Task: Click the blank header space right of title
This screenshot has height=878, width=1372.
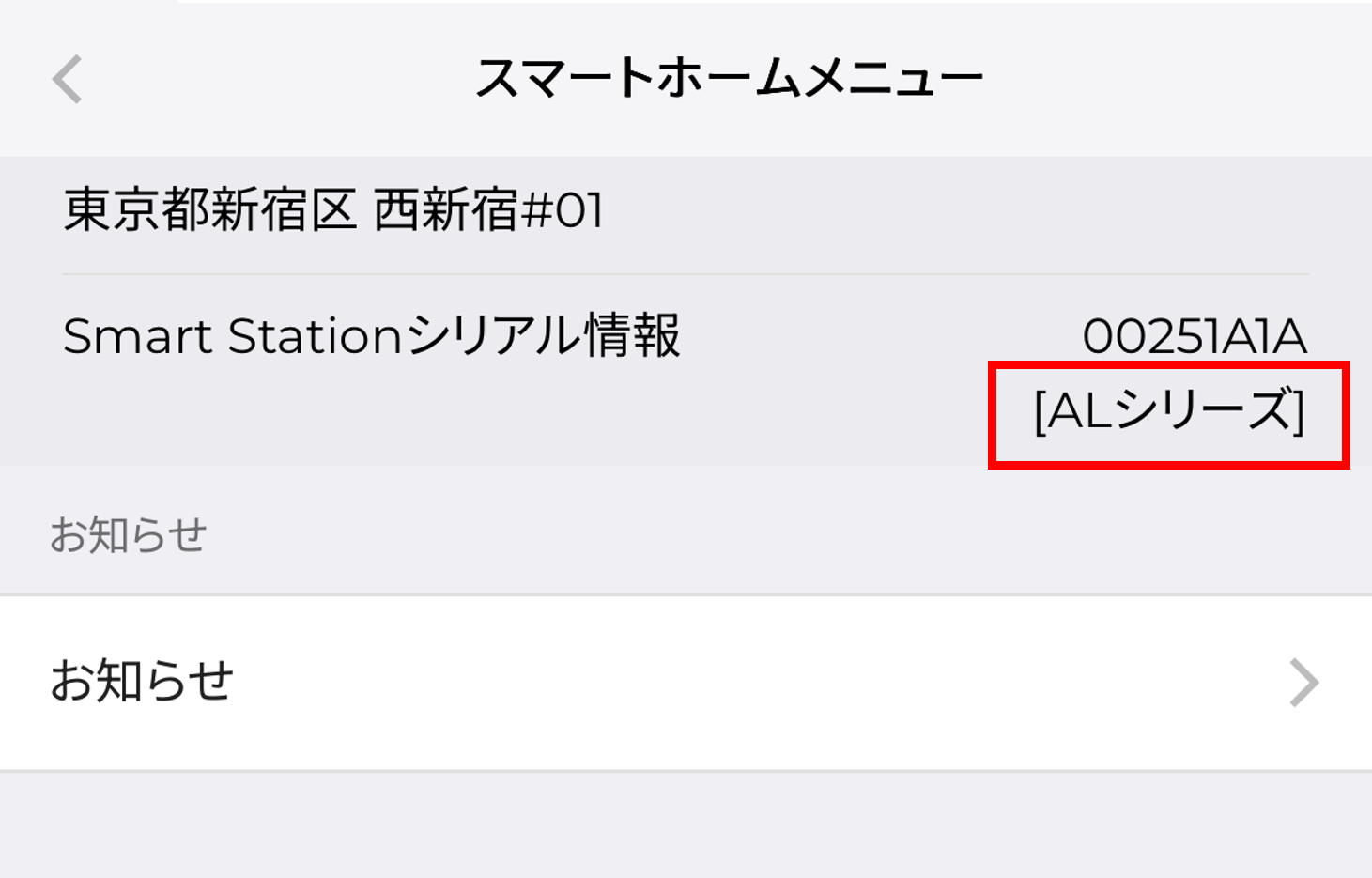Action: [1174, 79]
